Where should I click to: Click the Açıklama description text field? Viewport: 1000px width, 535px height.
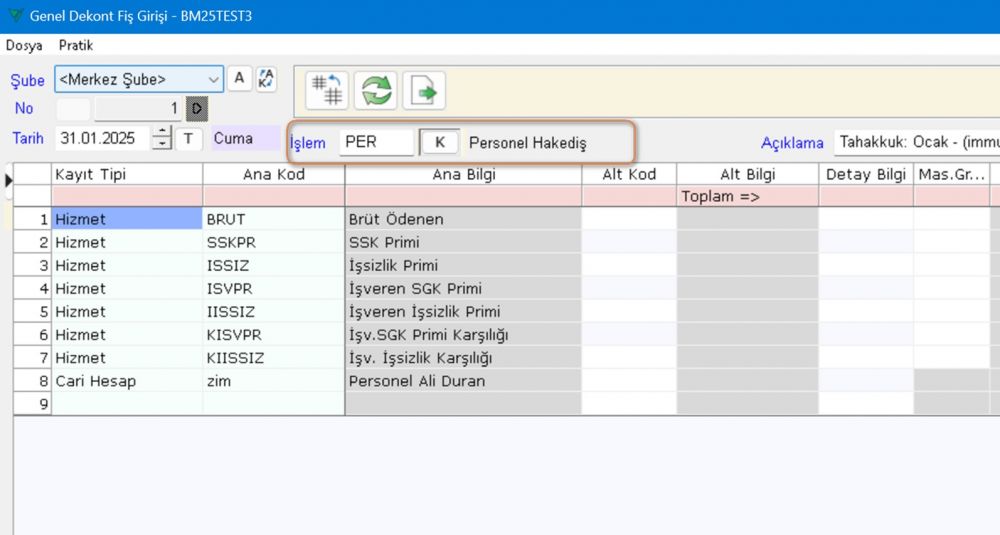pyautogui.click(x=917, y=142)
